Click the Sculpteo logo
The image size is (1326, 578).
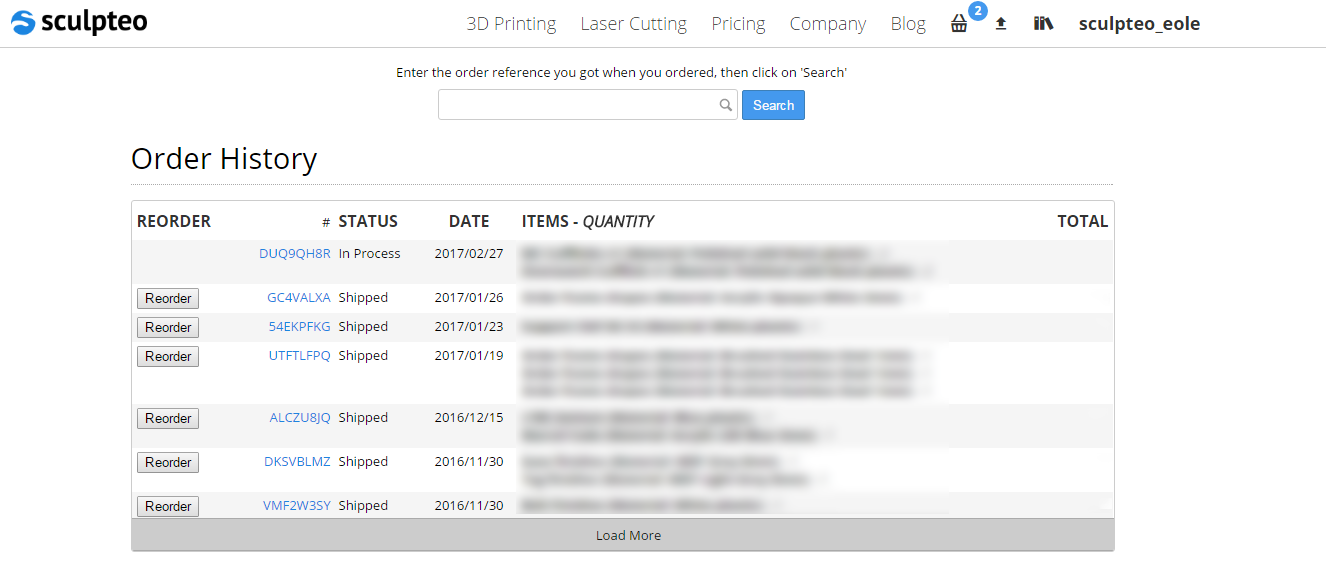tap(79, 22)
